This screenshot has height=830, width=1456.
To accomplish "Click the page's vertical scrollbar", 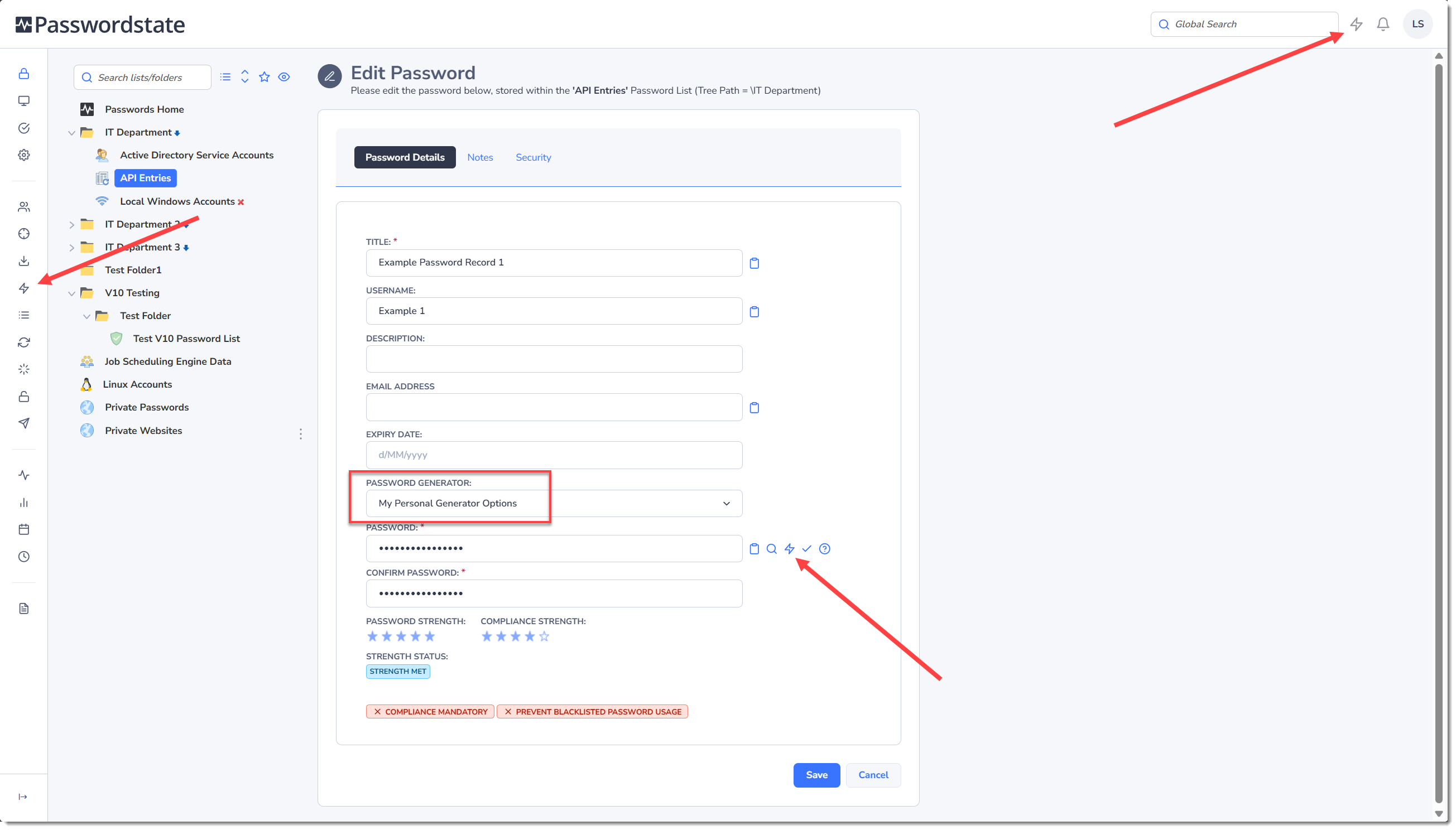I will click(x=1438, y=435).
